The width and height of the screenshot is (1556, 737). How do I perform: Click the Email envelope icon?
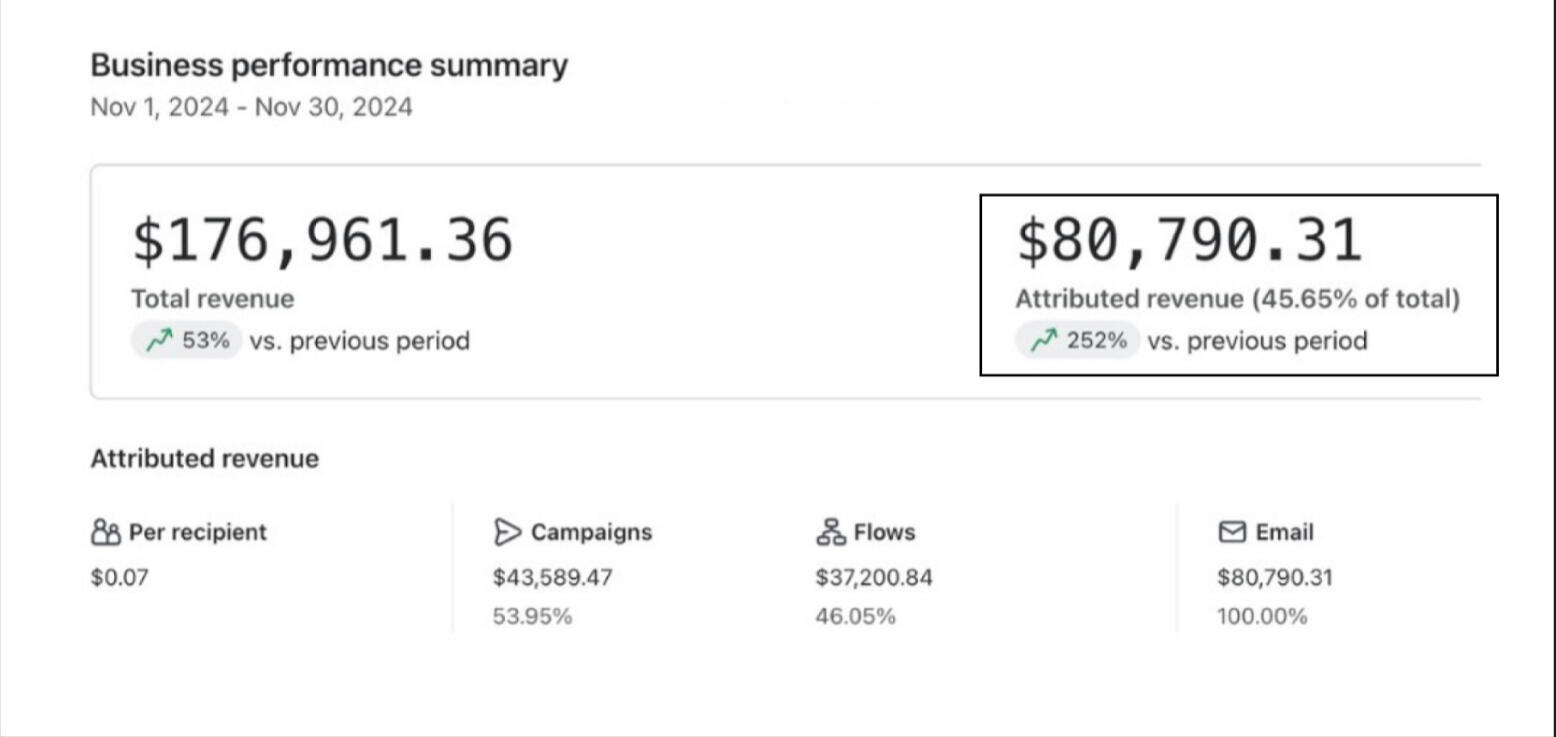tap(1231, 532)
